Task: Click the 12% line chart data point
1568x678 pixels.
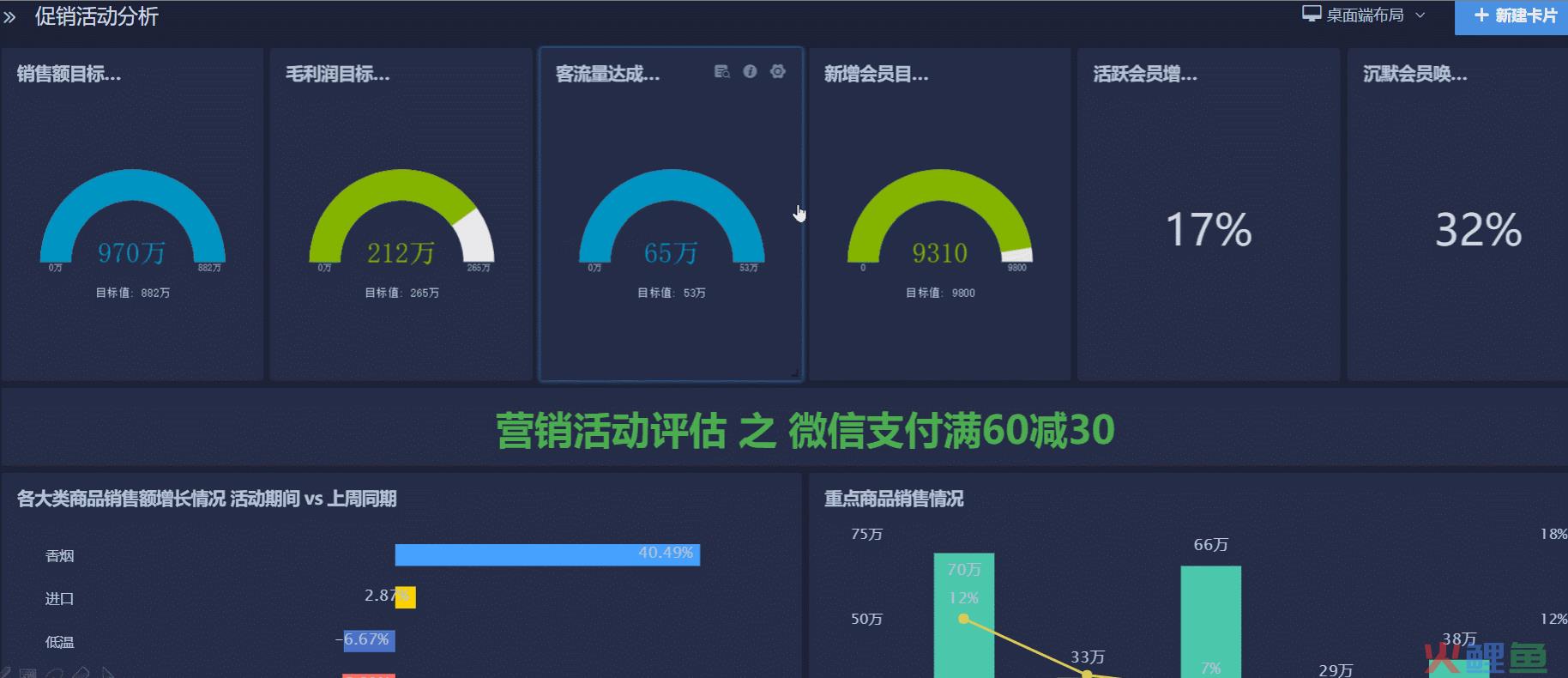Action: click(x=964, y=619)
